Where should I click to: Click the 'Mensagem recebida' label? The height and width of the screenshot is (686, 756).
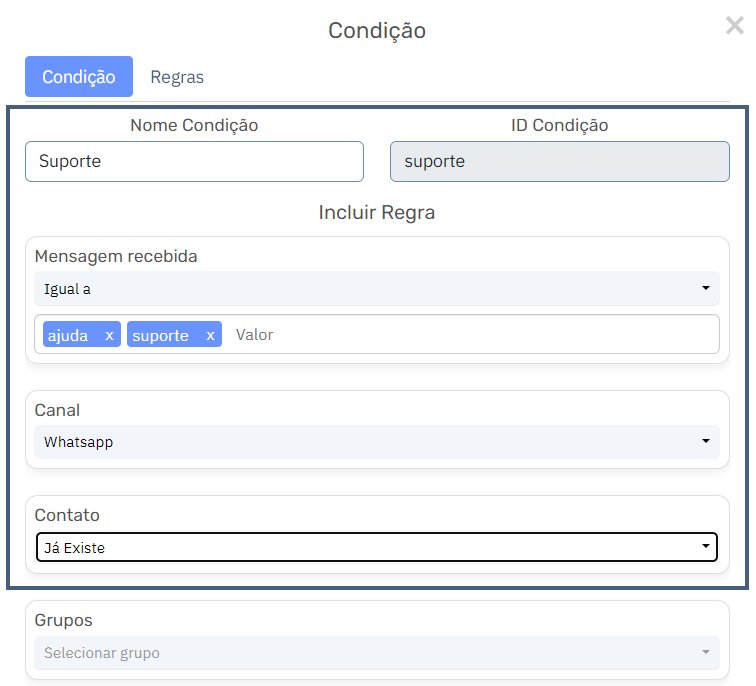pyautogui.click(x=116, y=256)
